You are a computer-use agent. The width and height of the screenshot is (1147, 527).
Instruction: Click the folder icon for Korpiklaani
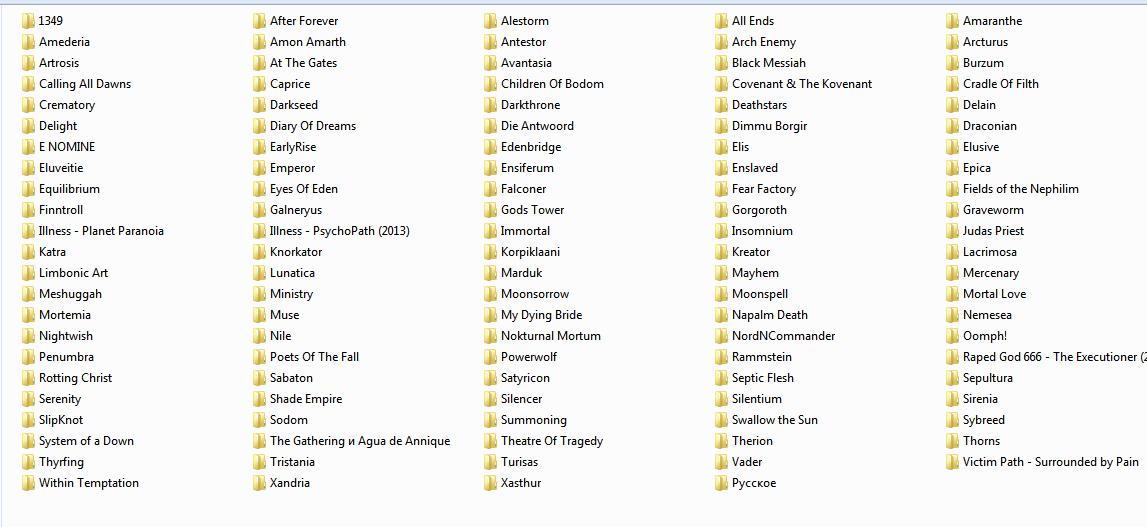click(491, 252)
